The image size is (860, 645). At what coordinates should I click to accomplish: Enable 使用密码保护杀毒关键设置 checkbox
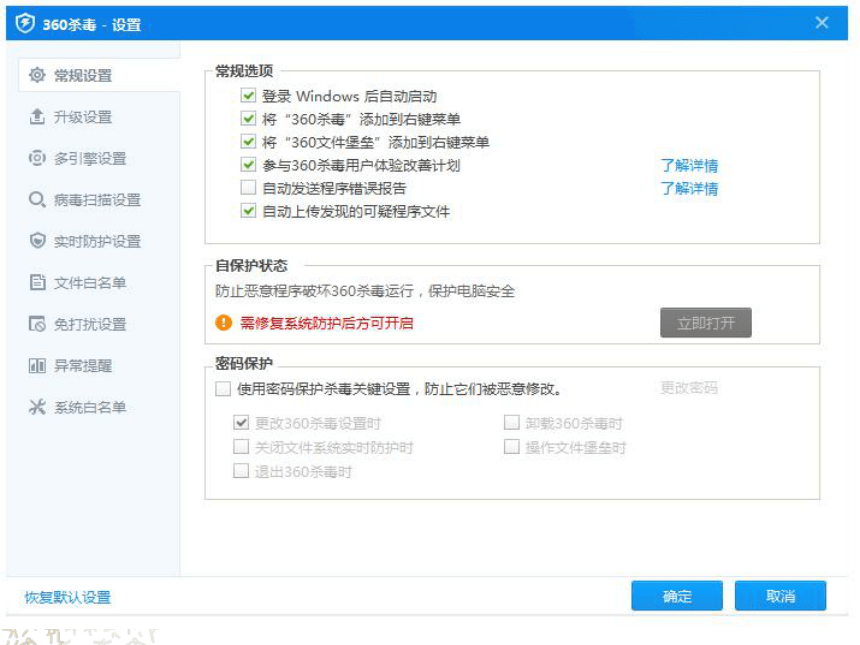click(223, 389)
